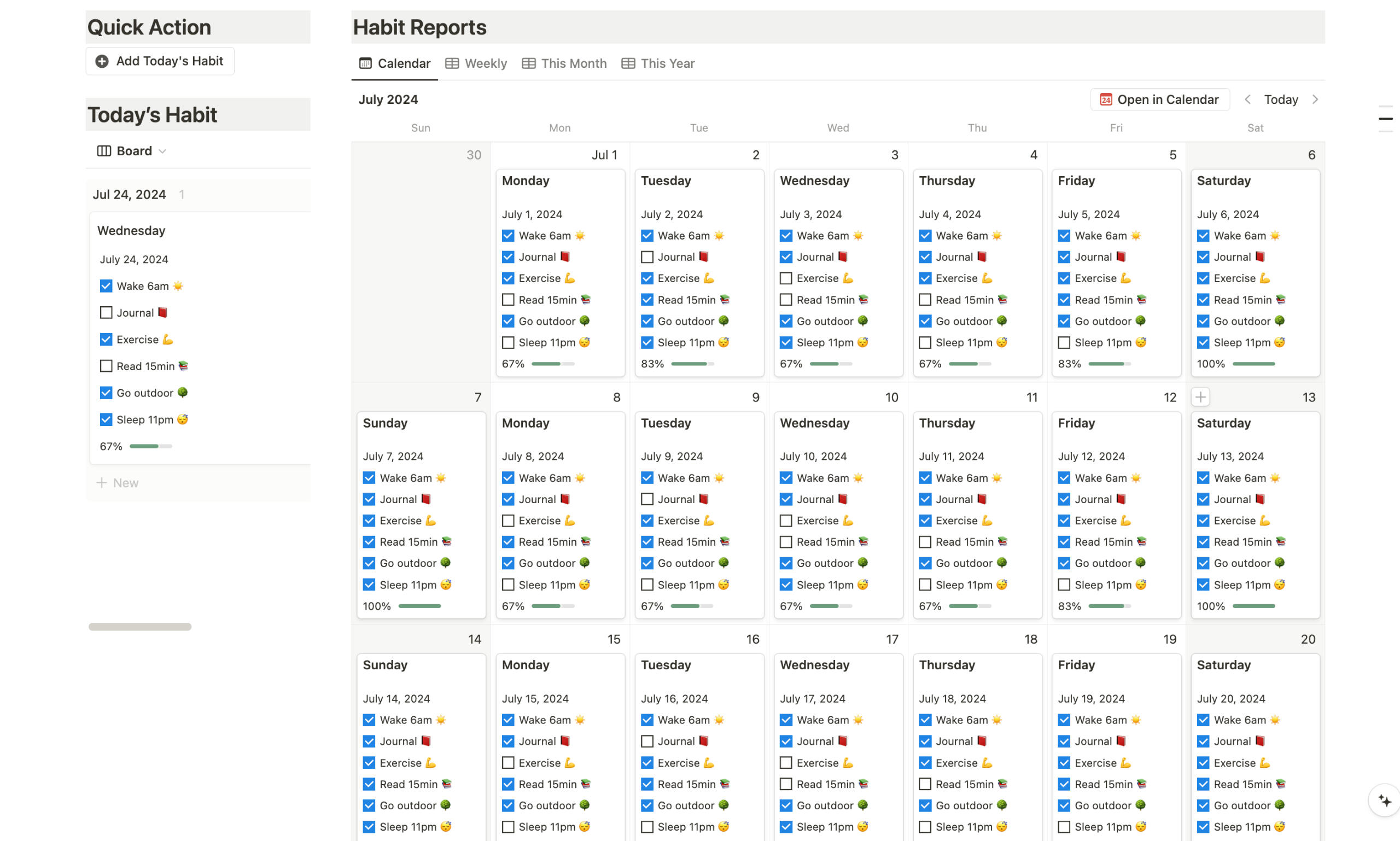Check Sleep 11pm on July 4 card
Screen dimensions: 1400x841
[924, 343]
